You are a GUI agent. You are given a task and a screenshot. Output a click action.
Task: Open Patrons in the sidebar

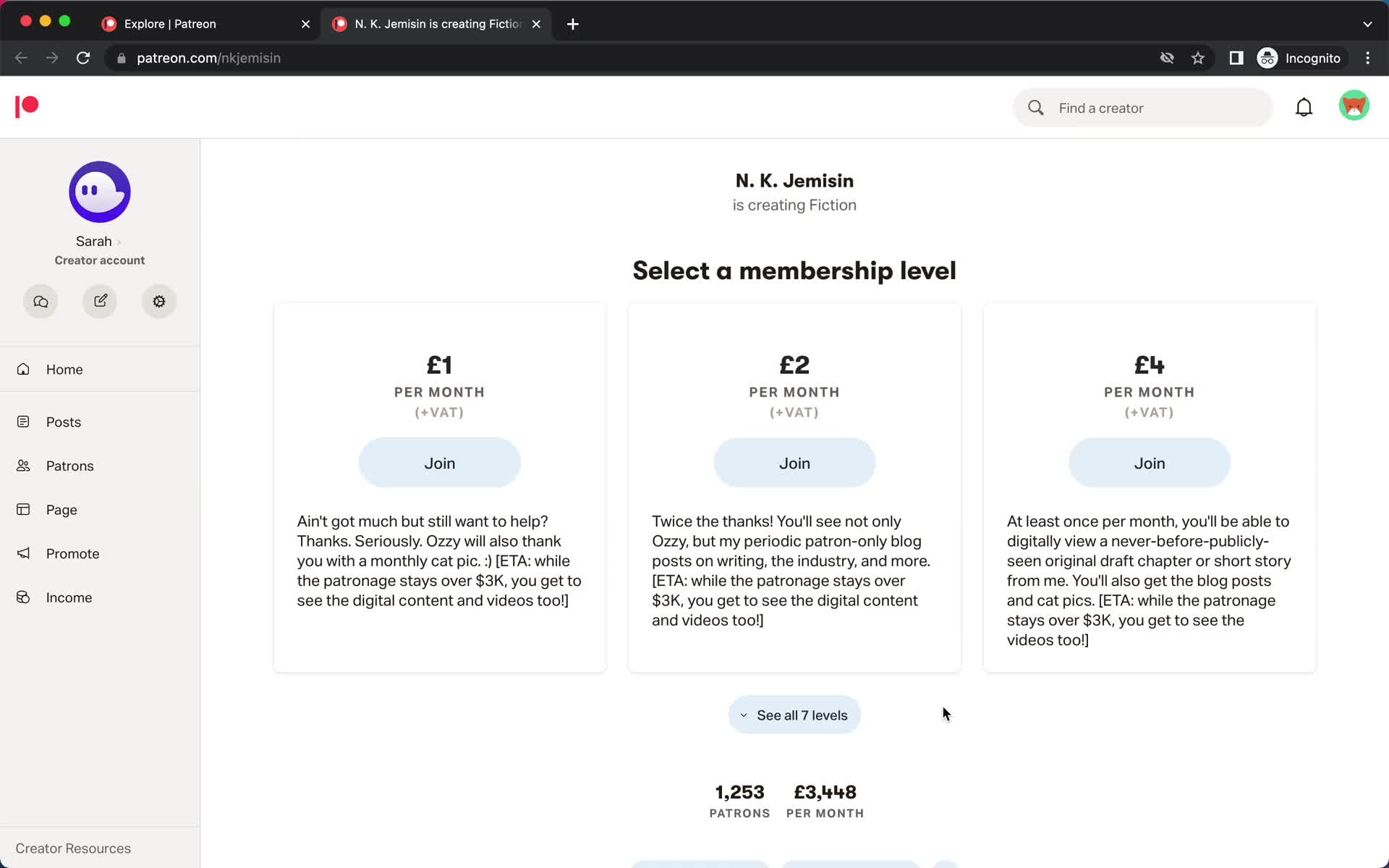tap(100, 466)
